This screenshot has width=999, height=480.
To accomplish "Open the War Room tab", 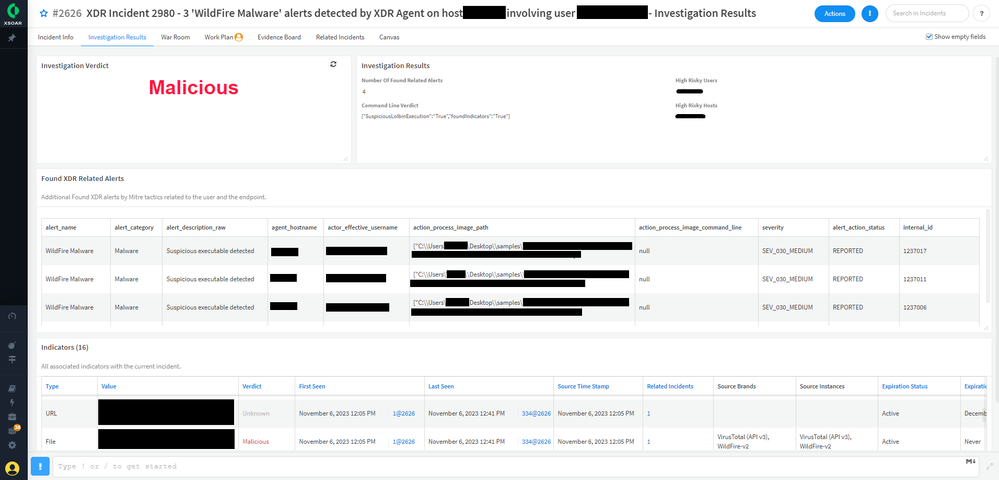I will pos(175,38).
